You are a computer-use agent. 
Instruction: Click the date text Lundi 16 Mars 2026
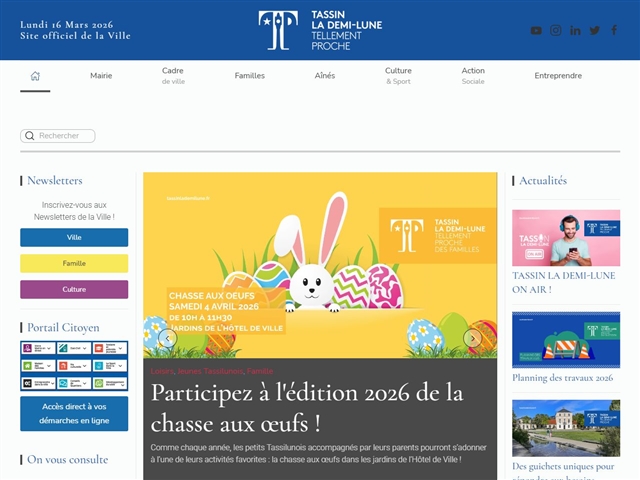click(x=67, y=24)
